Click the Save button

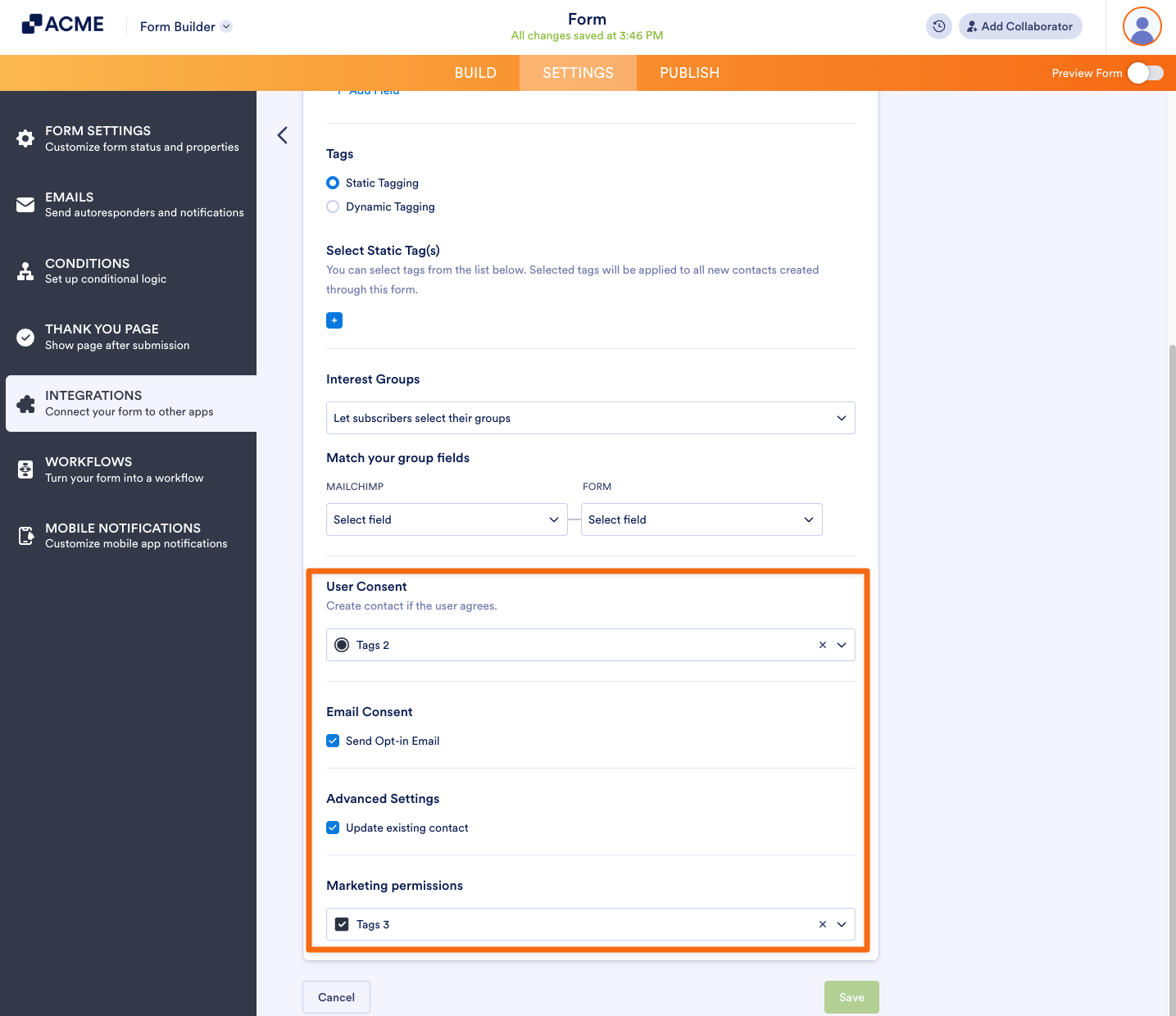851,997
